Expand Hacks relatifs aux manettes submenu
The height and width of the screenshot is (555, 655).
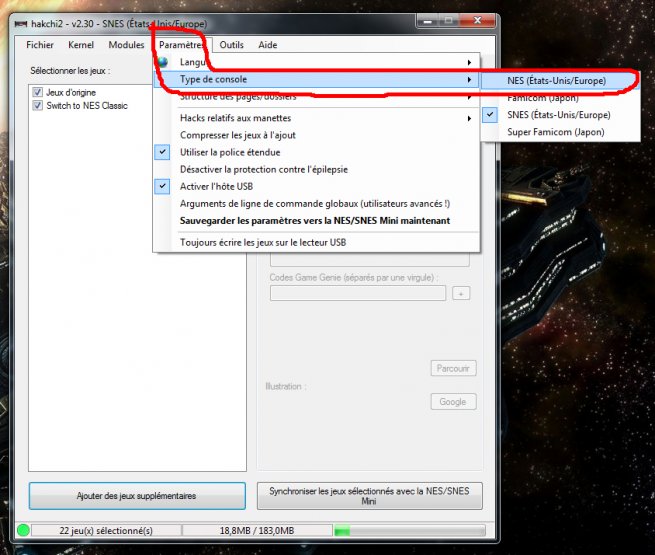(317, 118)
